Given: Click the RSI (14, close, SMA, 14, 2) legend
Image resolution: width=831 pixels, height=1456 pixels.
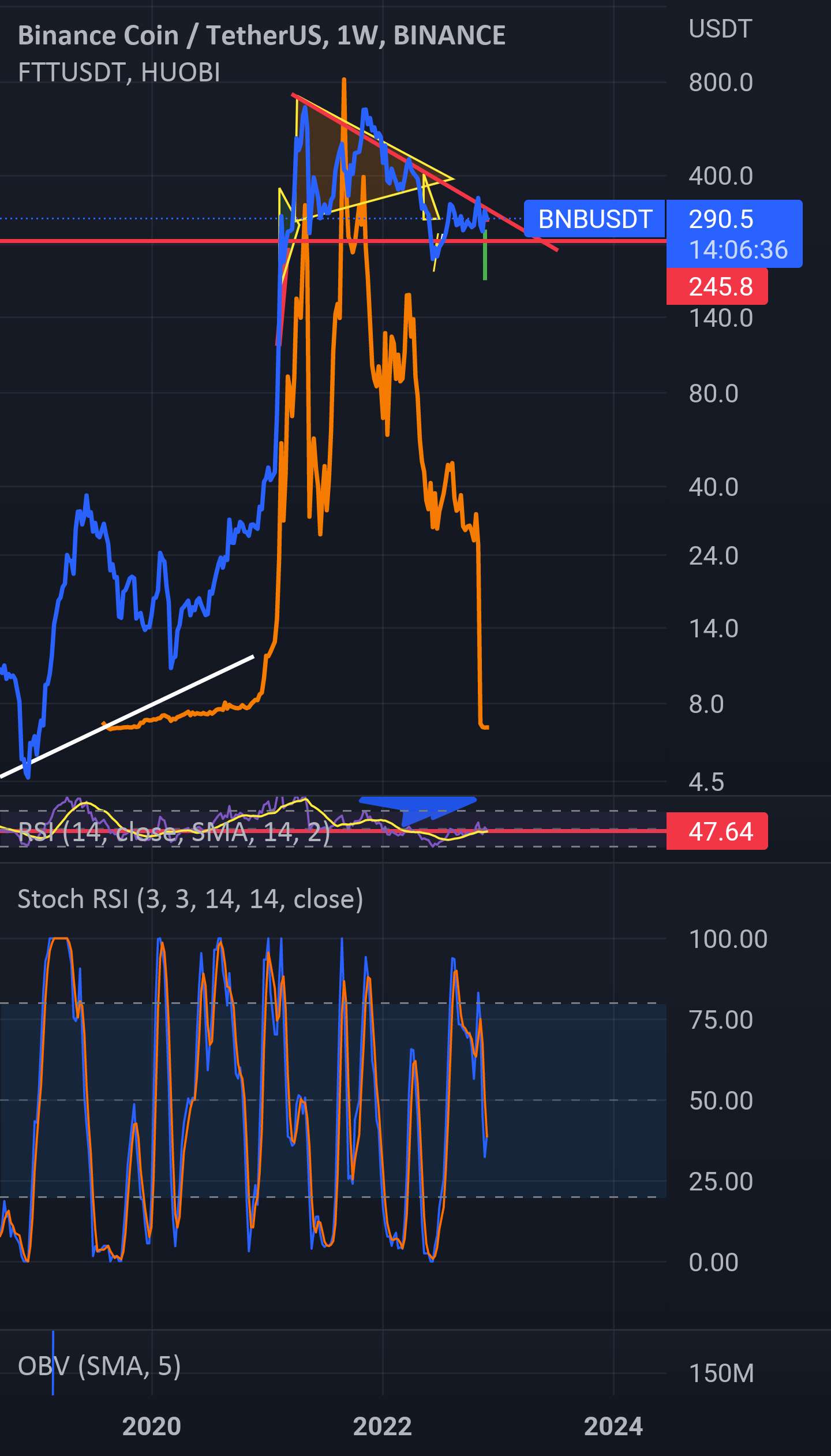Looking at the screenshot, I should pos(174,832).
